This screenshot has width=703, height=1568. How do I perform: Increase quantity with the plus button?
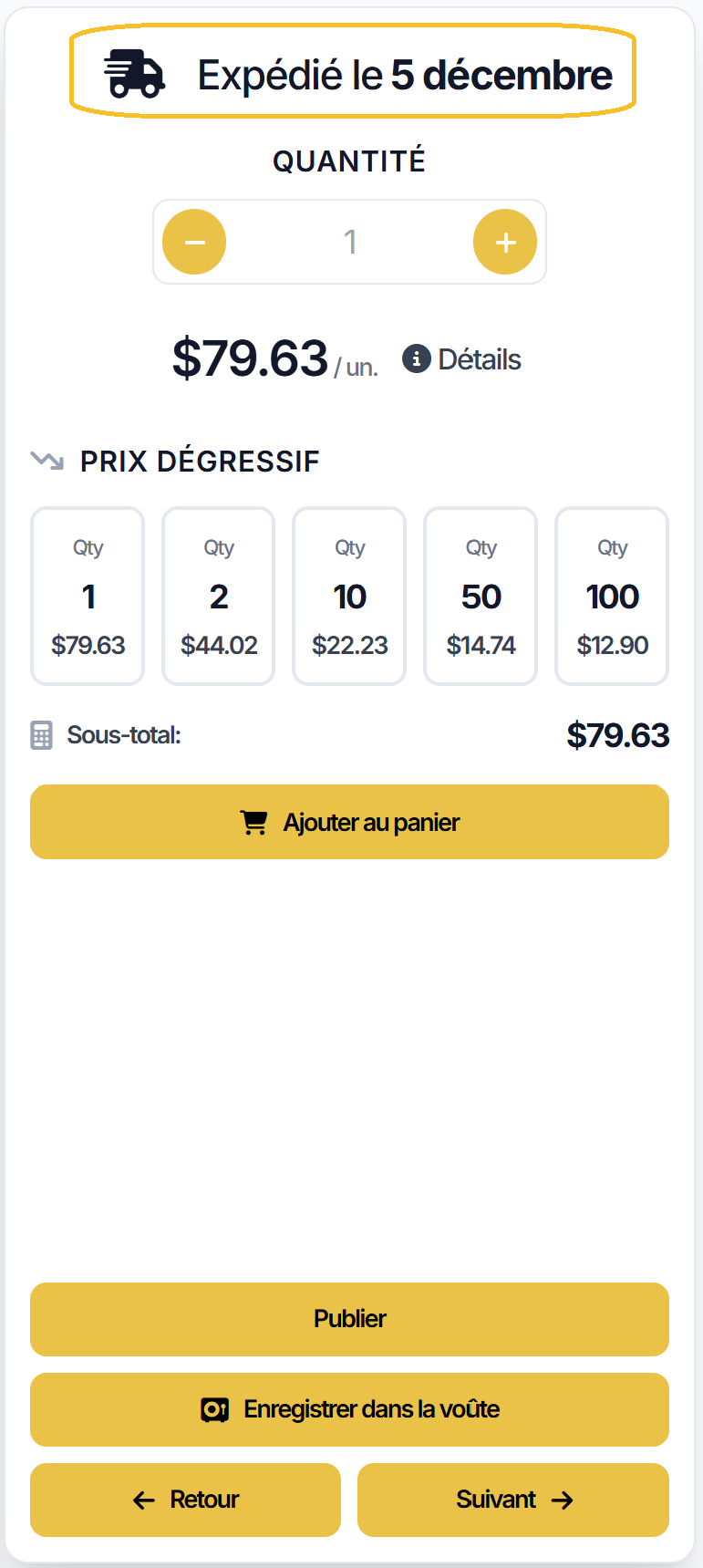(x=504, y=241)
